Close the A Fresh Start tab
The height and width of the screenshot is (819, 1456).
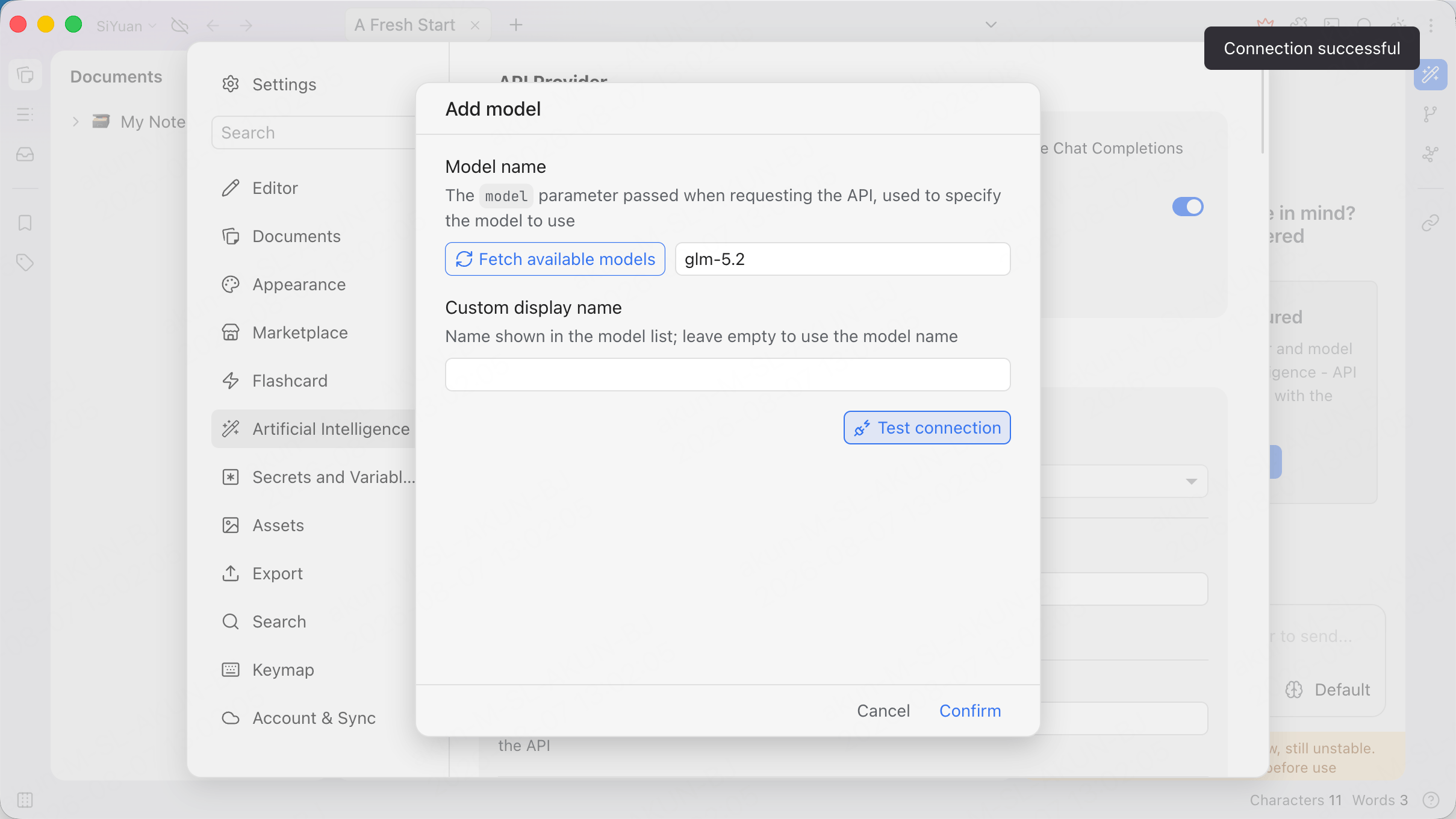[475, 25]
